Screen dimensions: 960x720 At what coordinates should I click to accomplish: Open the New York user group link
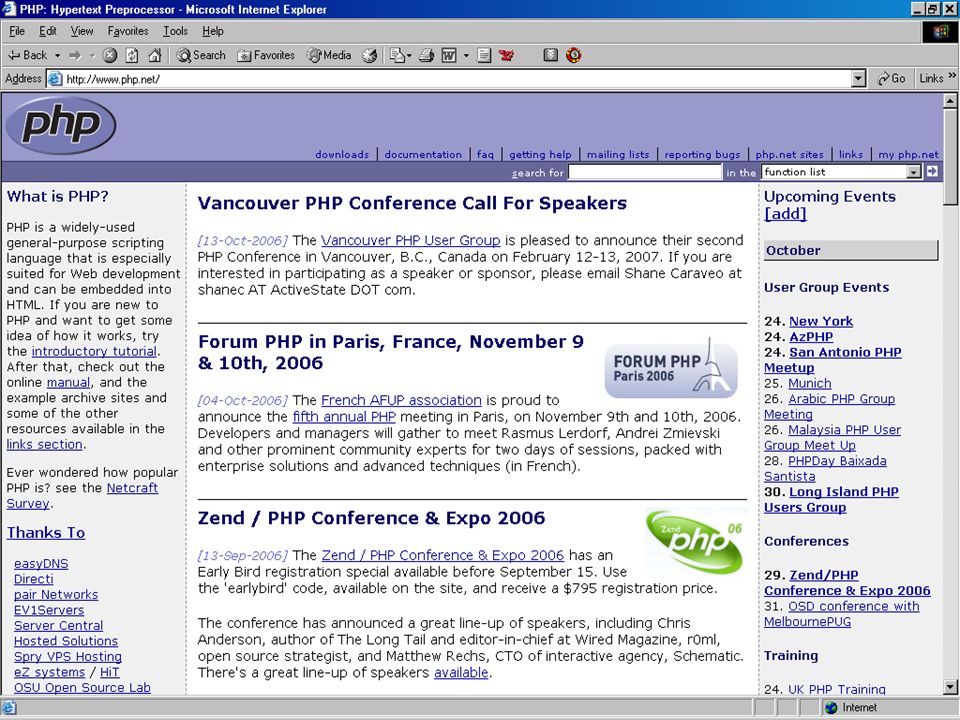pos(821,321)
